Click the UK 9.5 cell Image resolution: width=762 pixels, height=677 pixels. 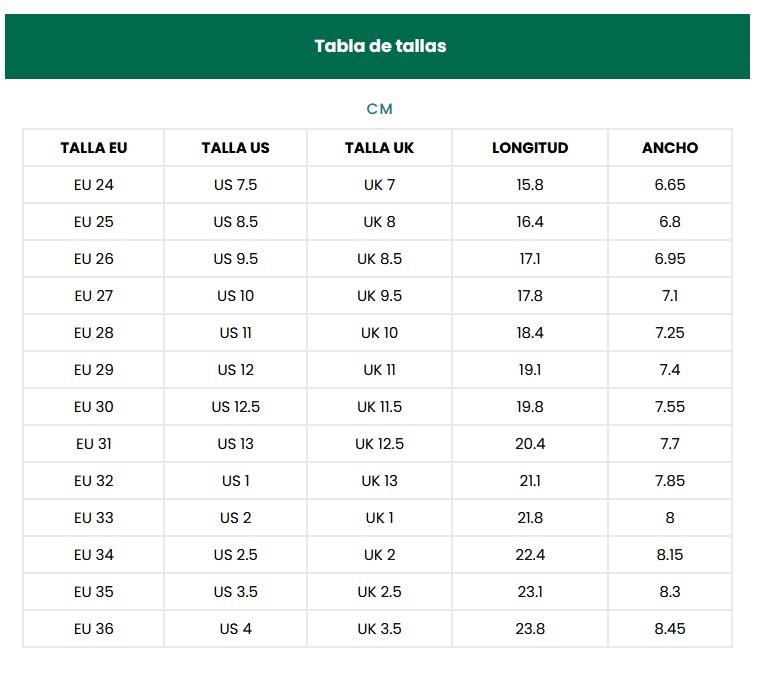coord(379,296)
